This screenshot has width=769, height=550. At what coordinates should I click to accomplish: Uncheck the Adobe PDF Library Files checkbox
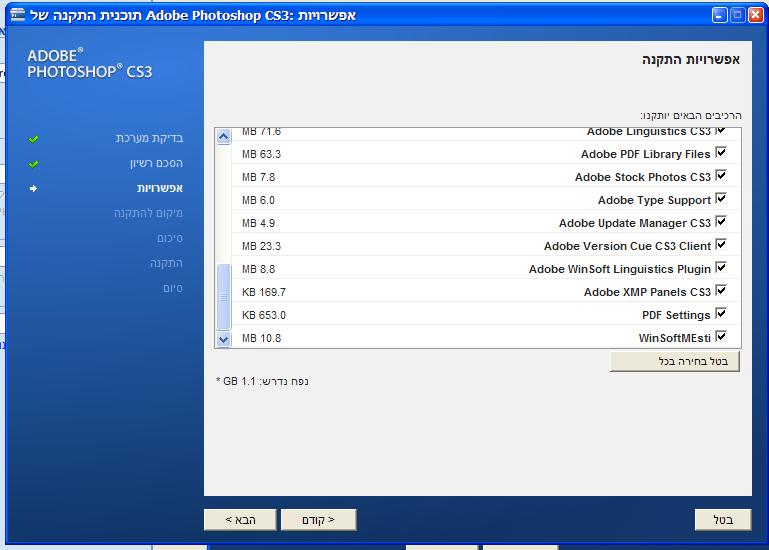pos(720,153)
